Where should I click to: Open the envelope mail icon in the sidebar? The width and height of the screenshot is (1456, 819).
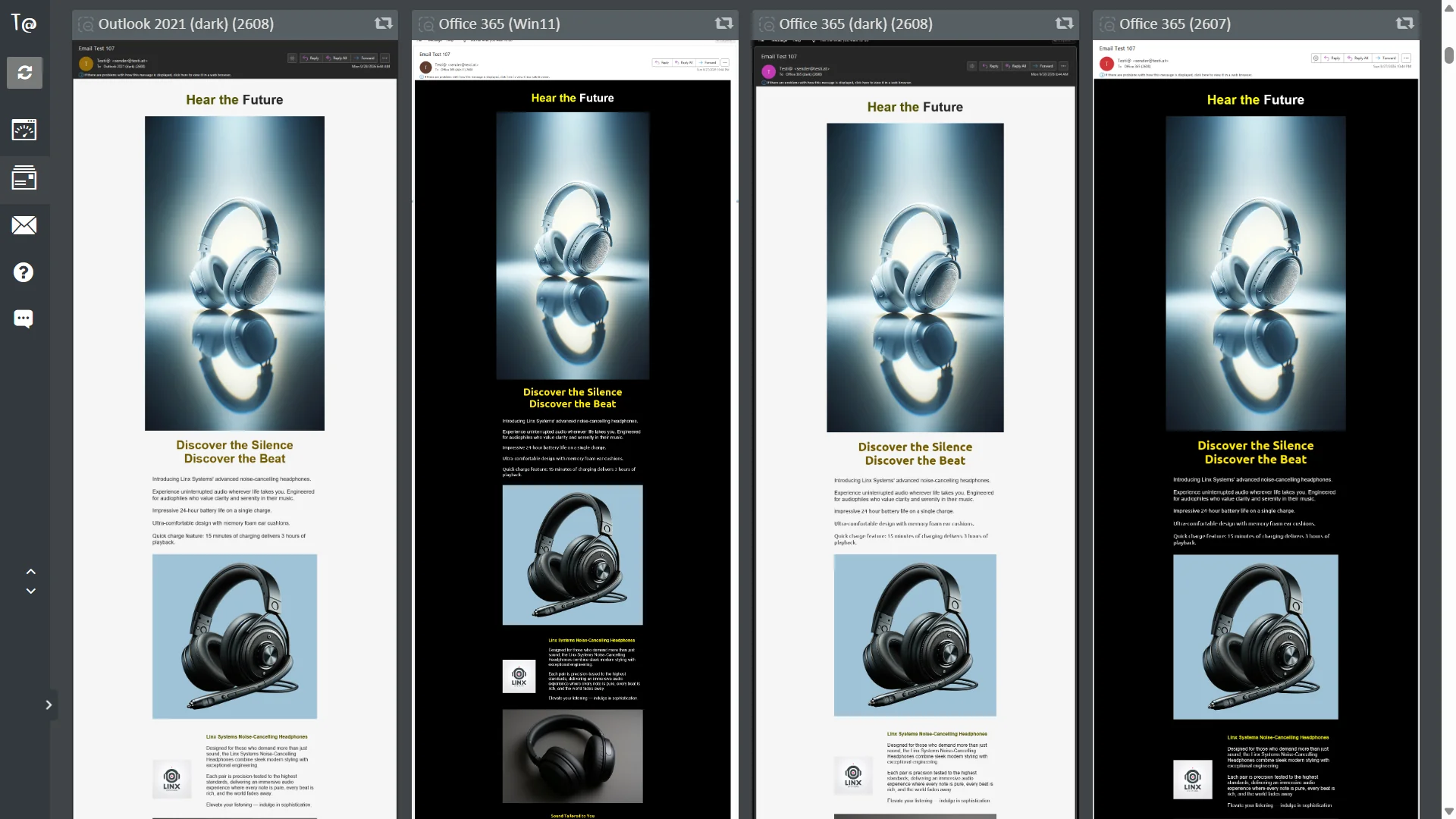(x=24, y=225)
